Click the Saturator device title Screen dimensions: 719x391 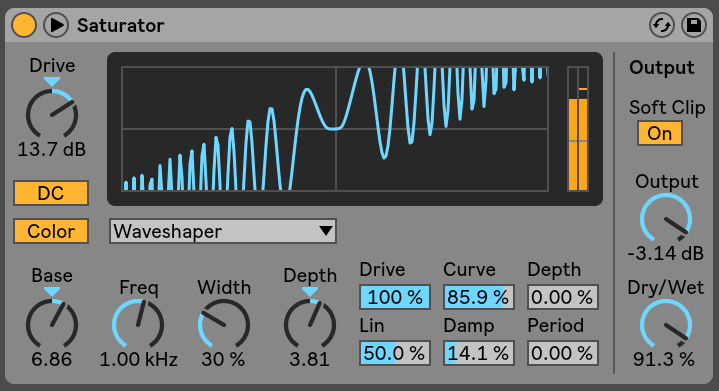[121, 26]
